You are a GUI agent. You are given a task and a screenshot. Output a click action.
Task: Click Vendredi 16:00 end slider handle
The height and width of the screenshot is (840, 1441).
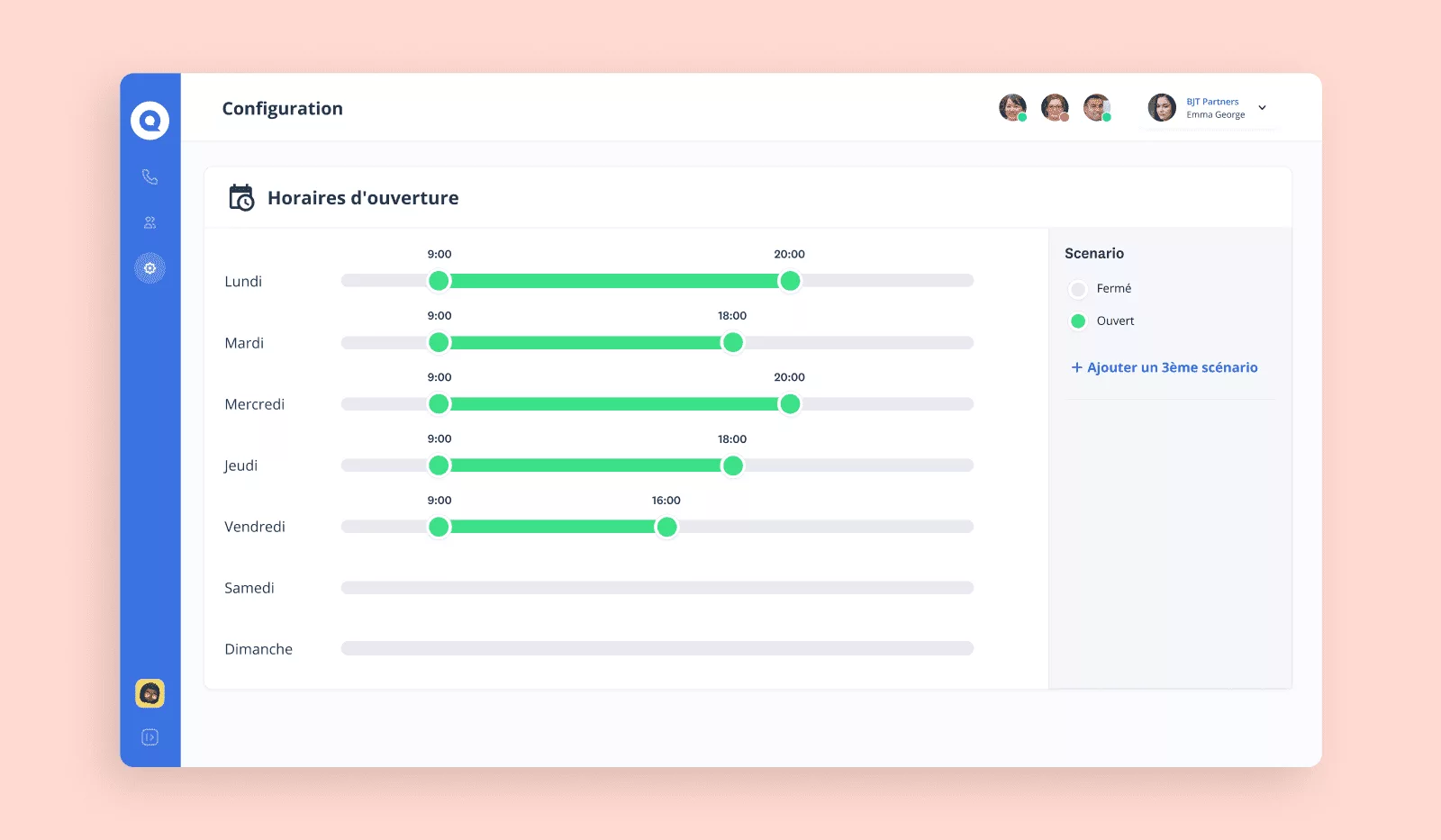point(666,527)
